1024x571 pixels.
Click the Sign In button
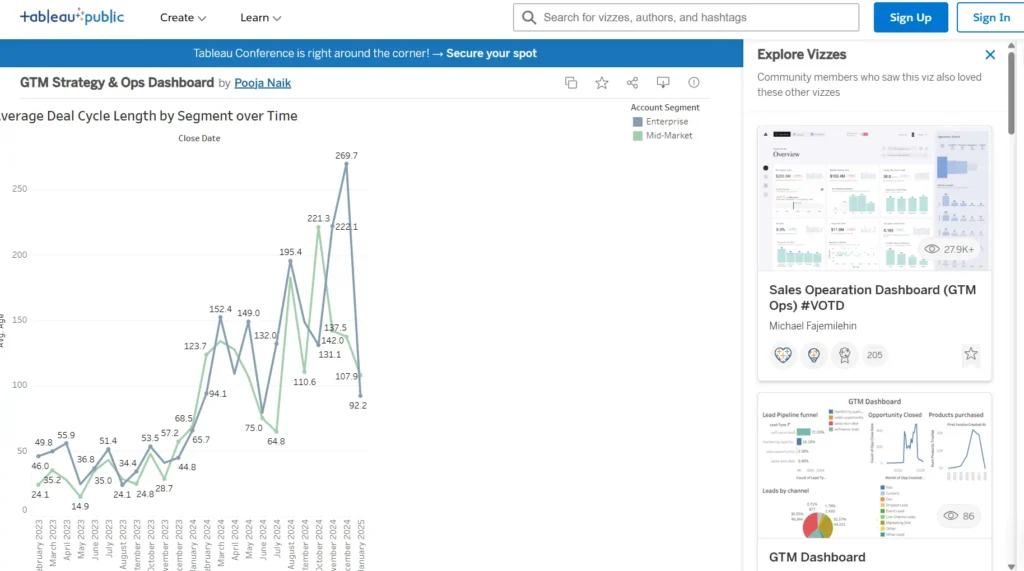[991, 18]
